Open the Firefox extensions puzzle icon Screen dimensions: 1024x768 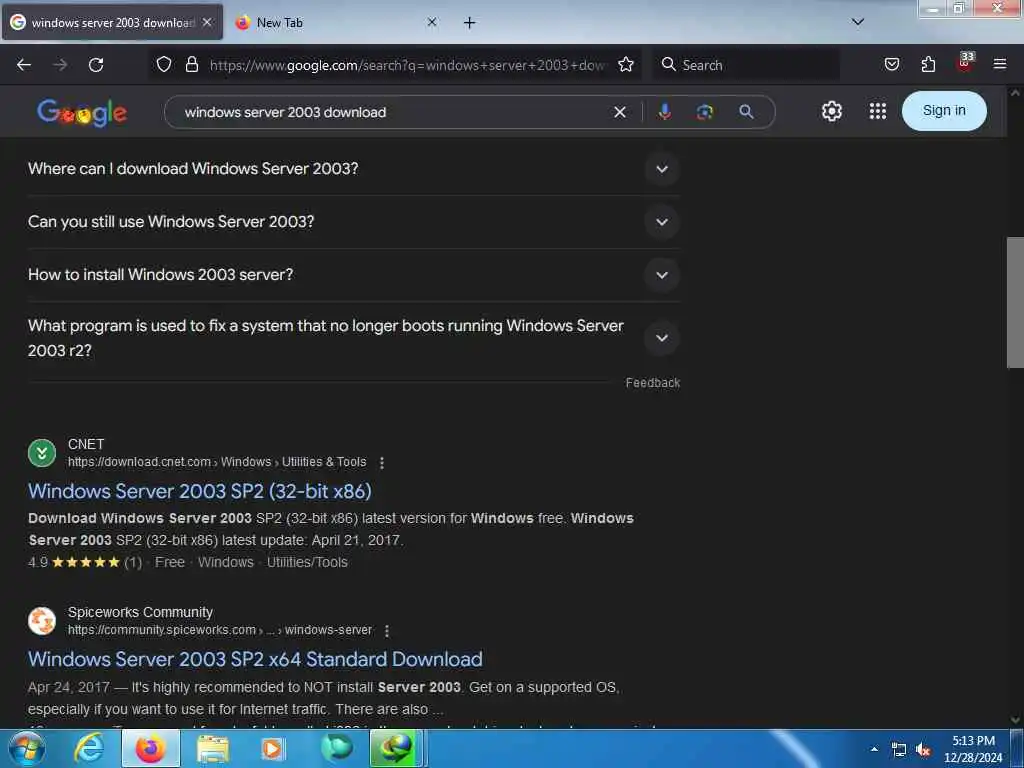click(928, 64)
